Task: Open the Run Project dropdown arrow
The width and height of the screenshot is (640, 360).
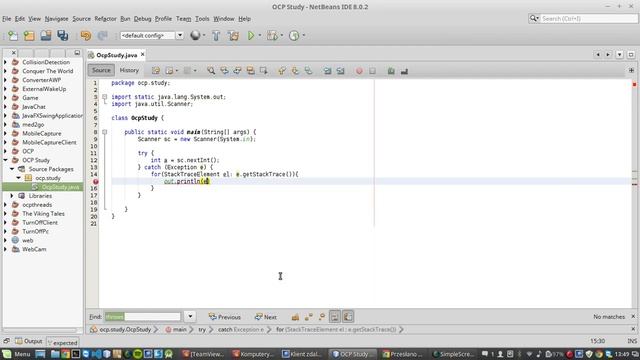Action: coord(260,36)
